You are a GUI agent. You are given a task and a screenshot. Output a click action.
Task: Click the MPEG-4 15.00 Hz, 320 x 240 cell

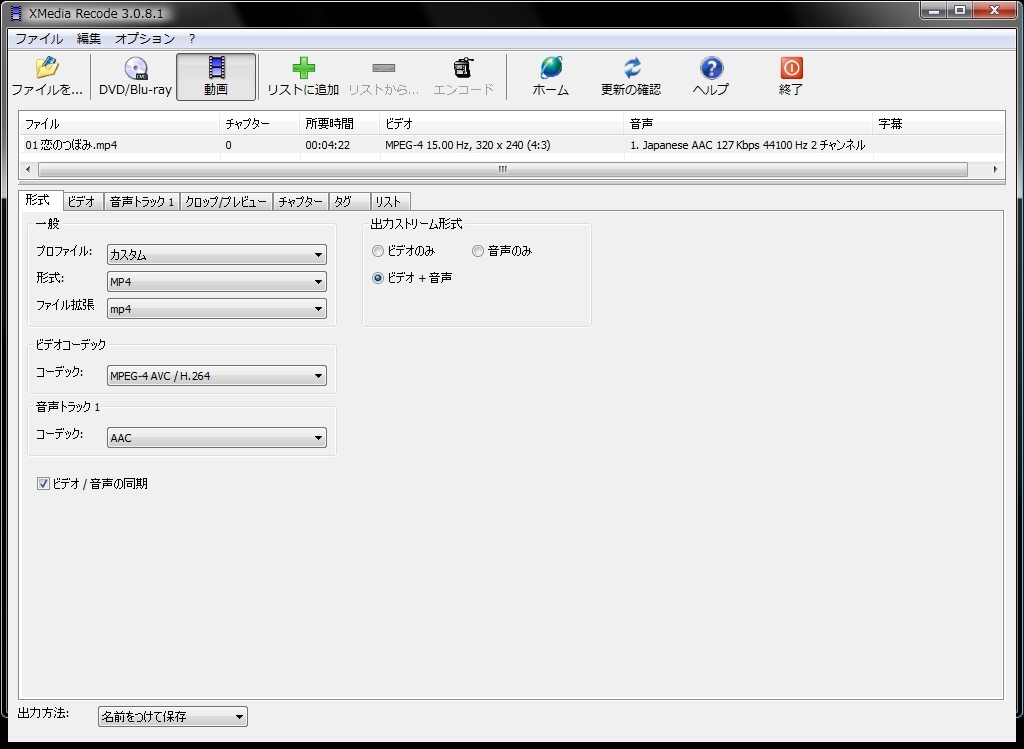click(468, 145)
